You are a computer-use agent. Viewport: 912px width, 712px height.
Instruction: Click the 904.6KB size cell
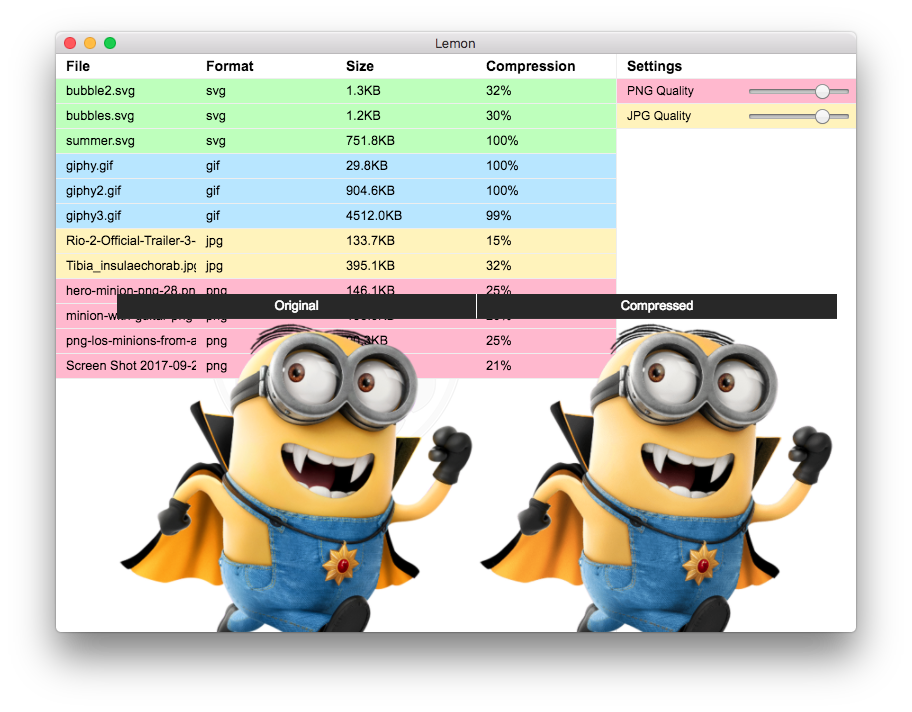[x=370, y=191]
